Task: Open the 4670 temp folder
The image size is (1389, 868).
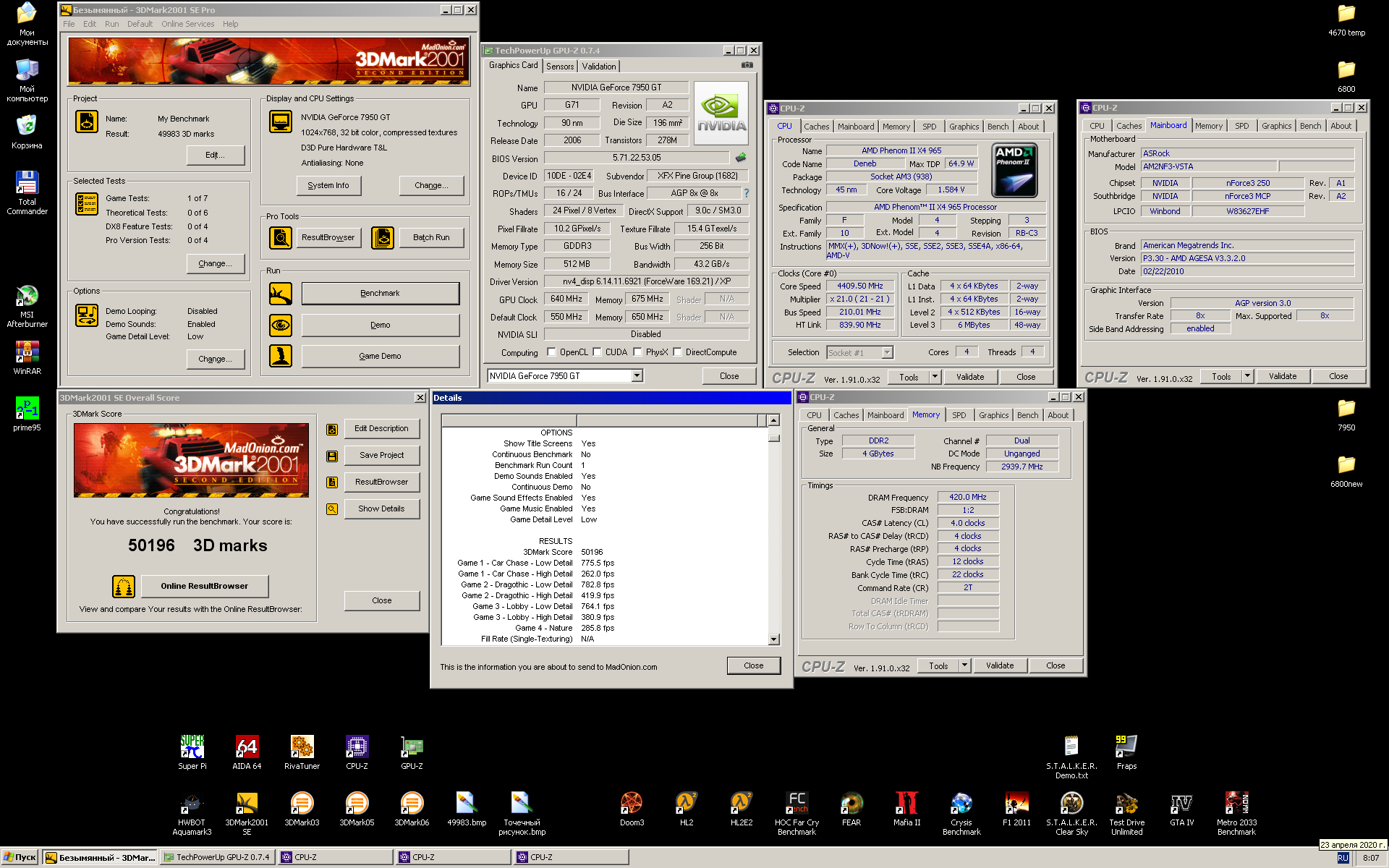Action: point(1346,20)
